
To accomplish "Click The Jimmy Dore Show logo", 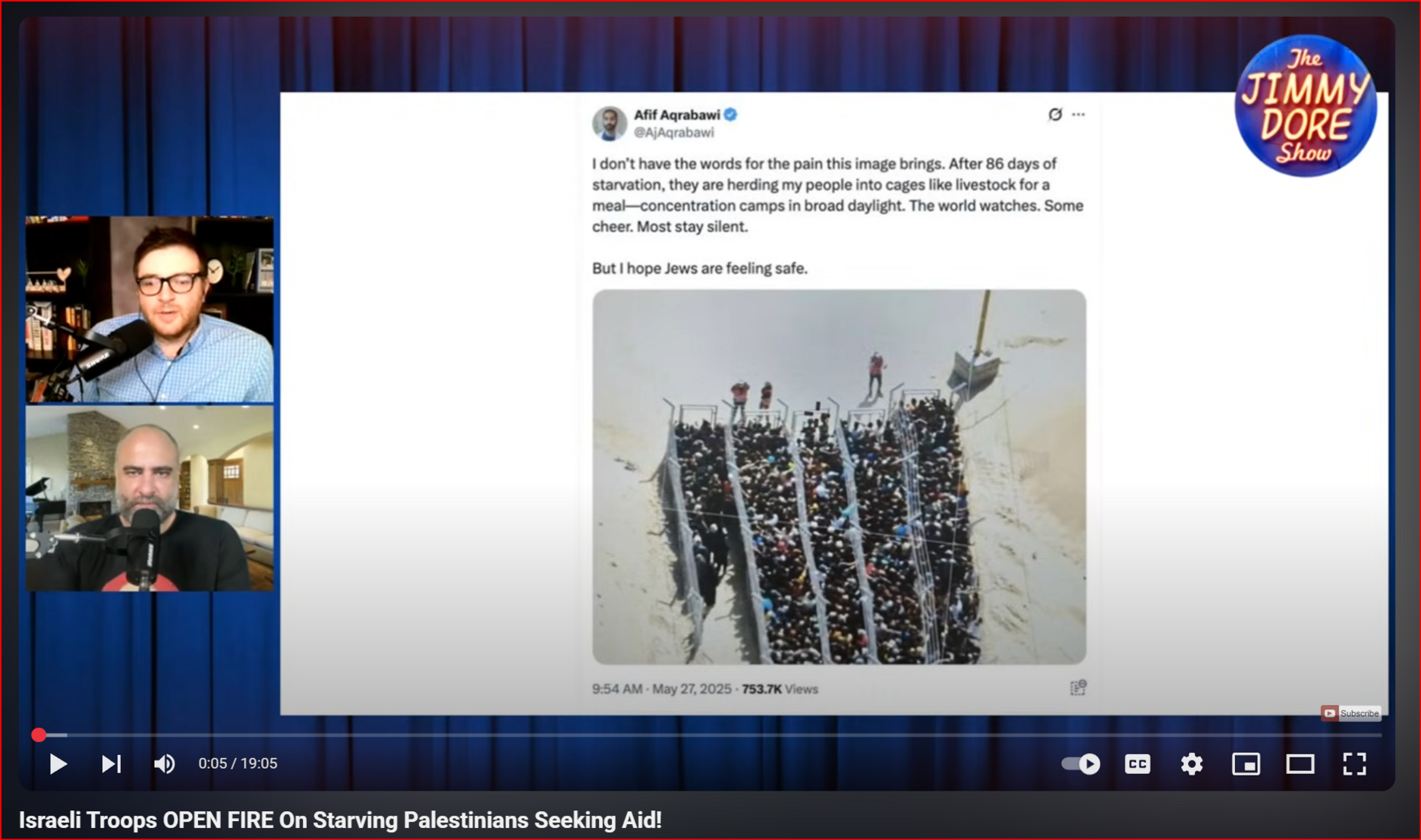I will pyautogui.click(x=1306, y=105).
